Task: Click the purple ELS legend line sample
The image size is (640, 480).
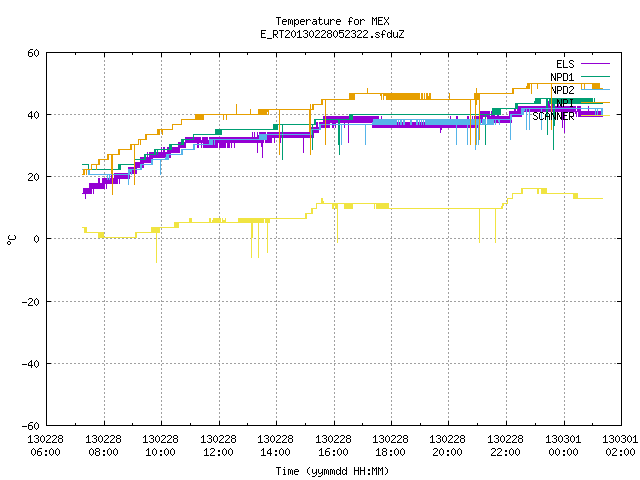Action: click(x=595, y=64)
